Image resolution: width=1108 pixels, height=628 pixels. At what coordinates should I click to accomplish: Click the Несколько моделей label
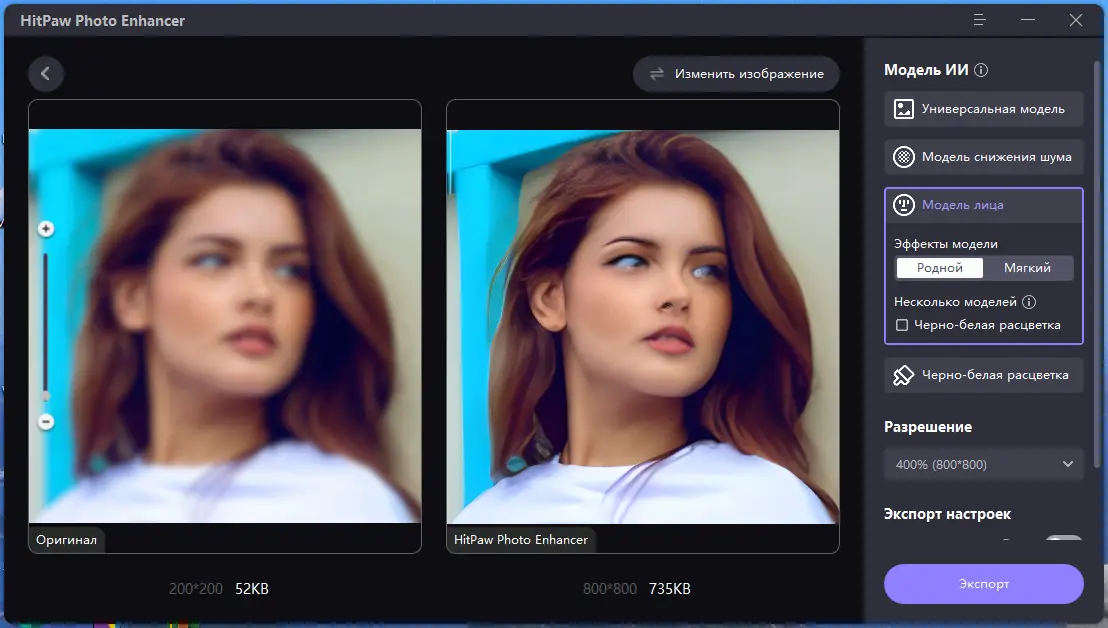[955, 302]
